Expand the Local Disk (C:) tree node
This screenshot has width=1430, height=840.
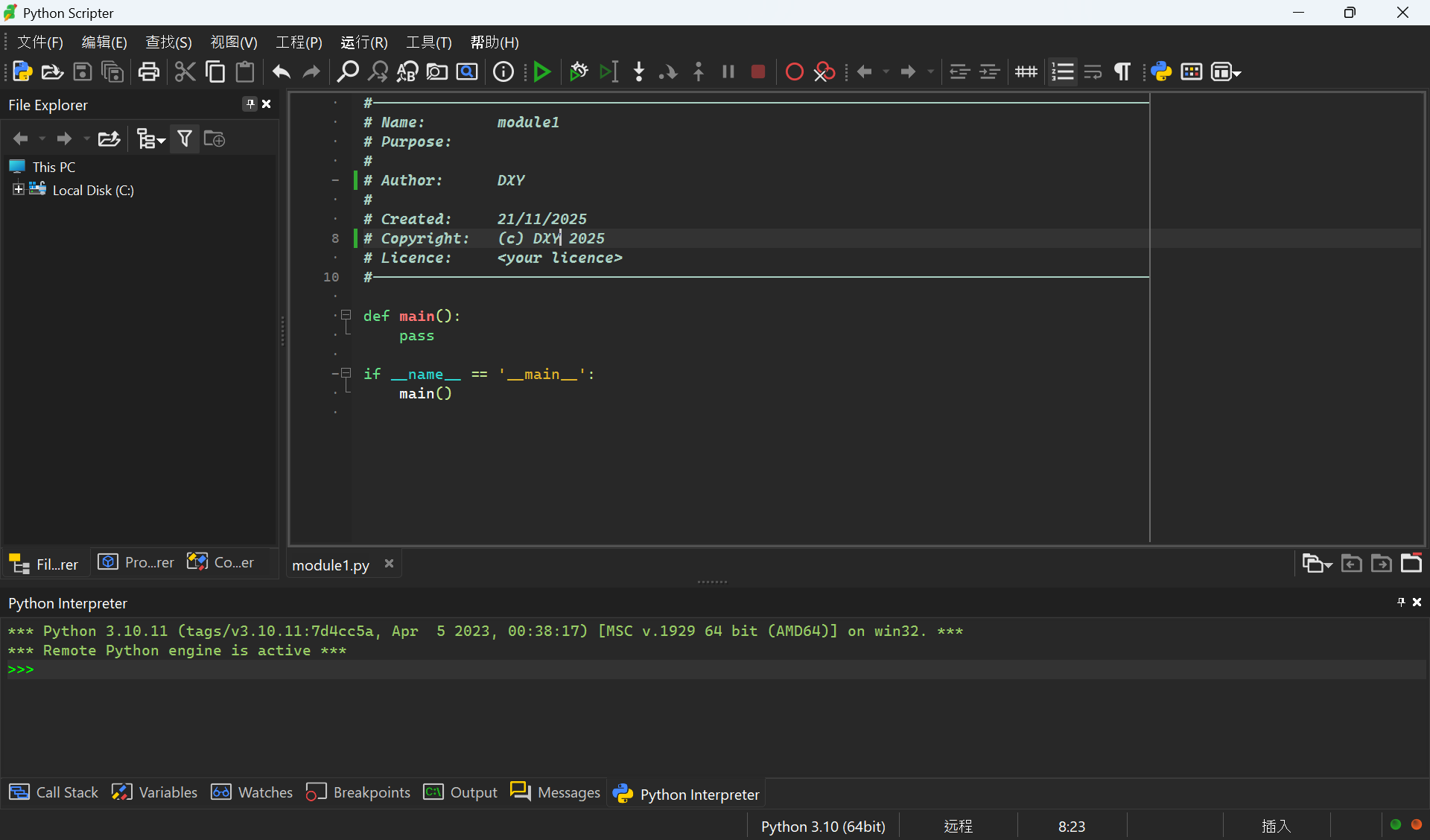(19, 190)
